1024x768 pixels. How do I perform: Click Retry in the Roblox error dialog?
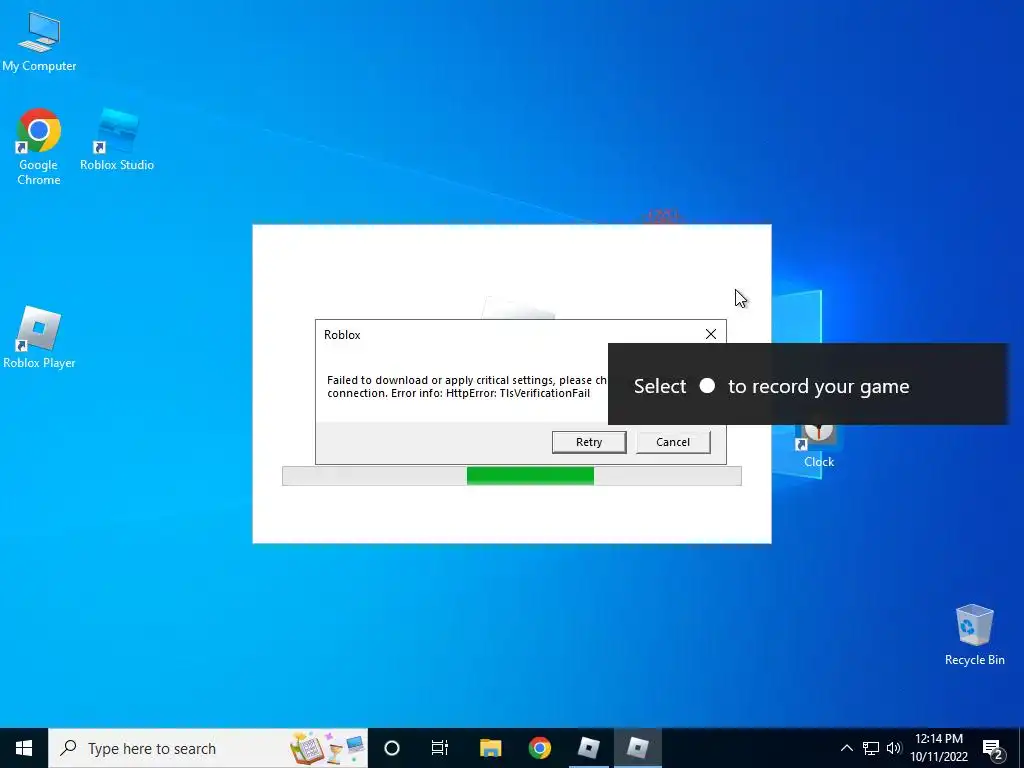pyautogui.click(x=589, y=442)
